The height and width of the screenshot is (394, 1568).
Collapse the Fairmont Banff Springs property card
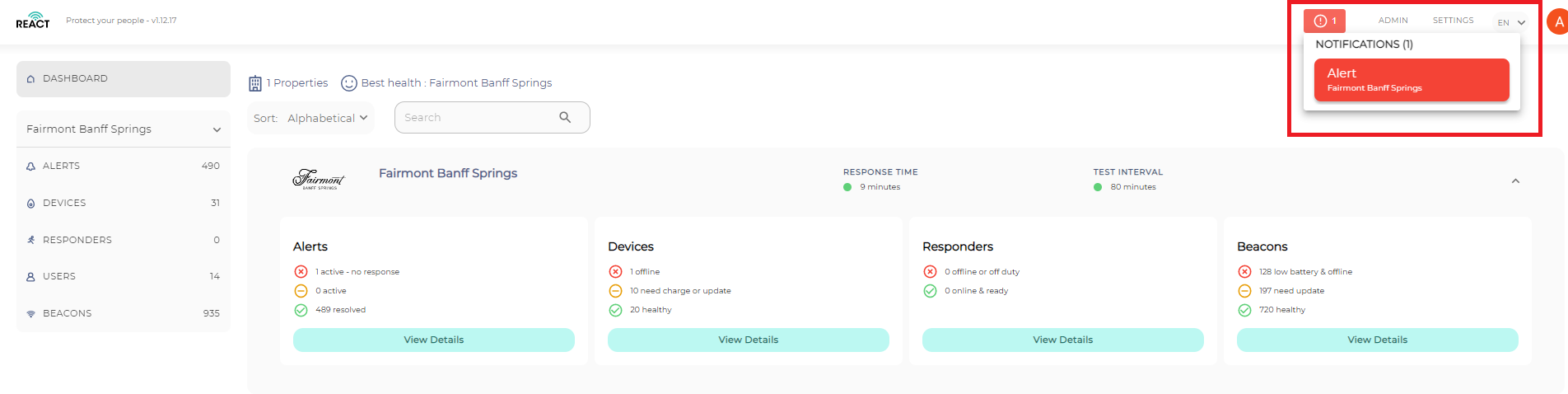pyautogui.click(x=1515, y=181)
